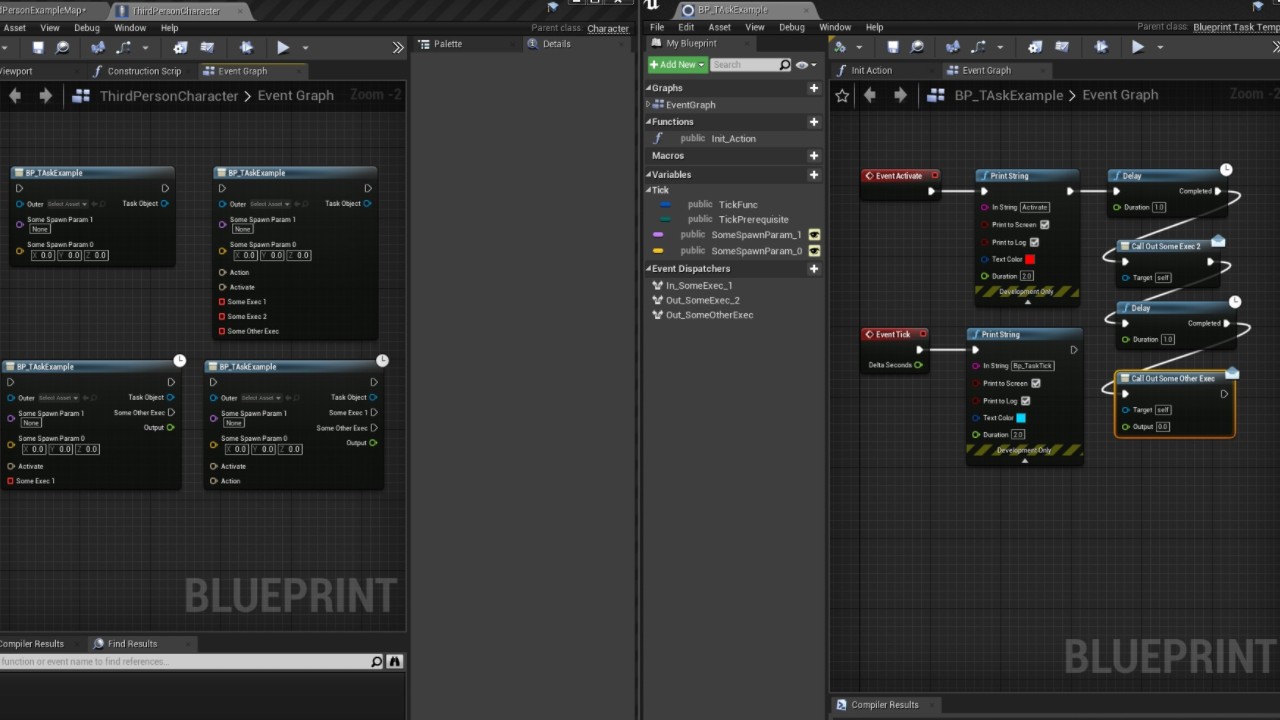Select the TickPrerequisite variable
Image resolution: width=1280 pixels, height=720 pixels.
753,220
